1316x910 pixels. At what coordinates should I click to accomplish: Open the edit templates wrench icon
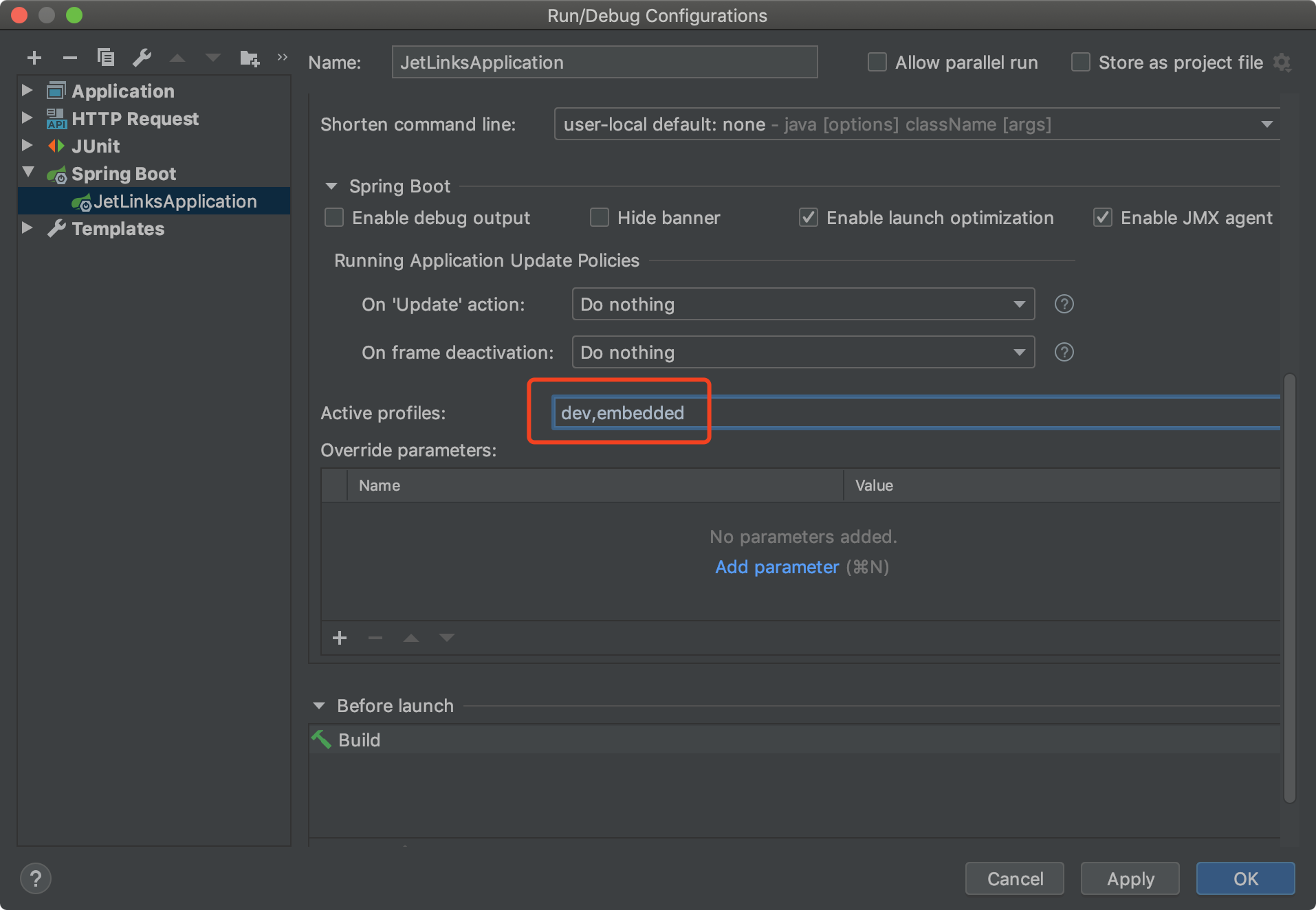tap(142, 58)
